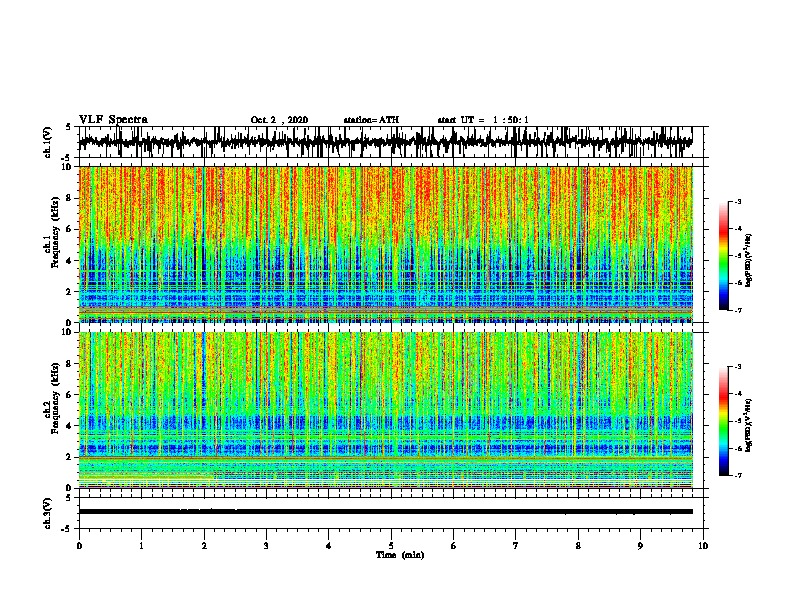The width and height of the screenshot is (792, 612).
Task: Click the "VLF Spectra" plot title
Action: 113,119
